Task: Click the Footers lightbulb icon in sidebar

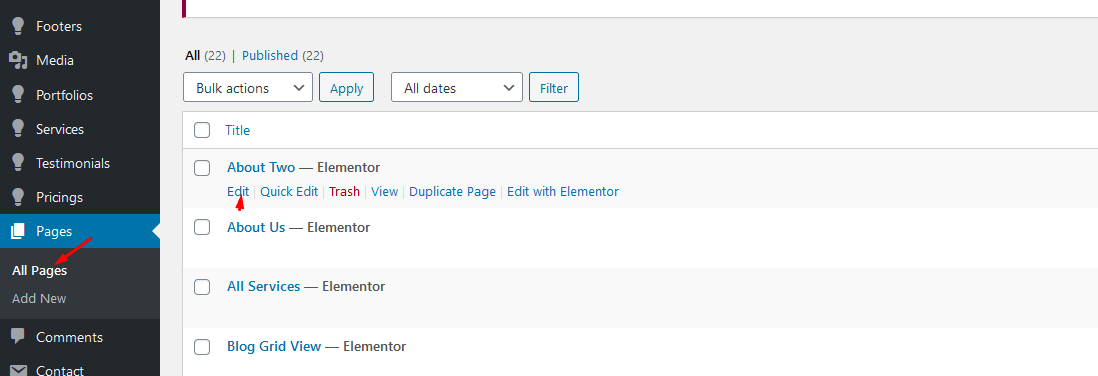Action: (x=18, y=27)
